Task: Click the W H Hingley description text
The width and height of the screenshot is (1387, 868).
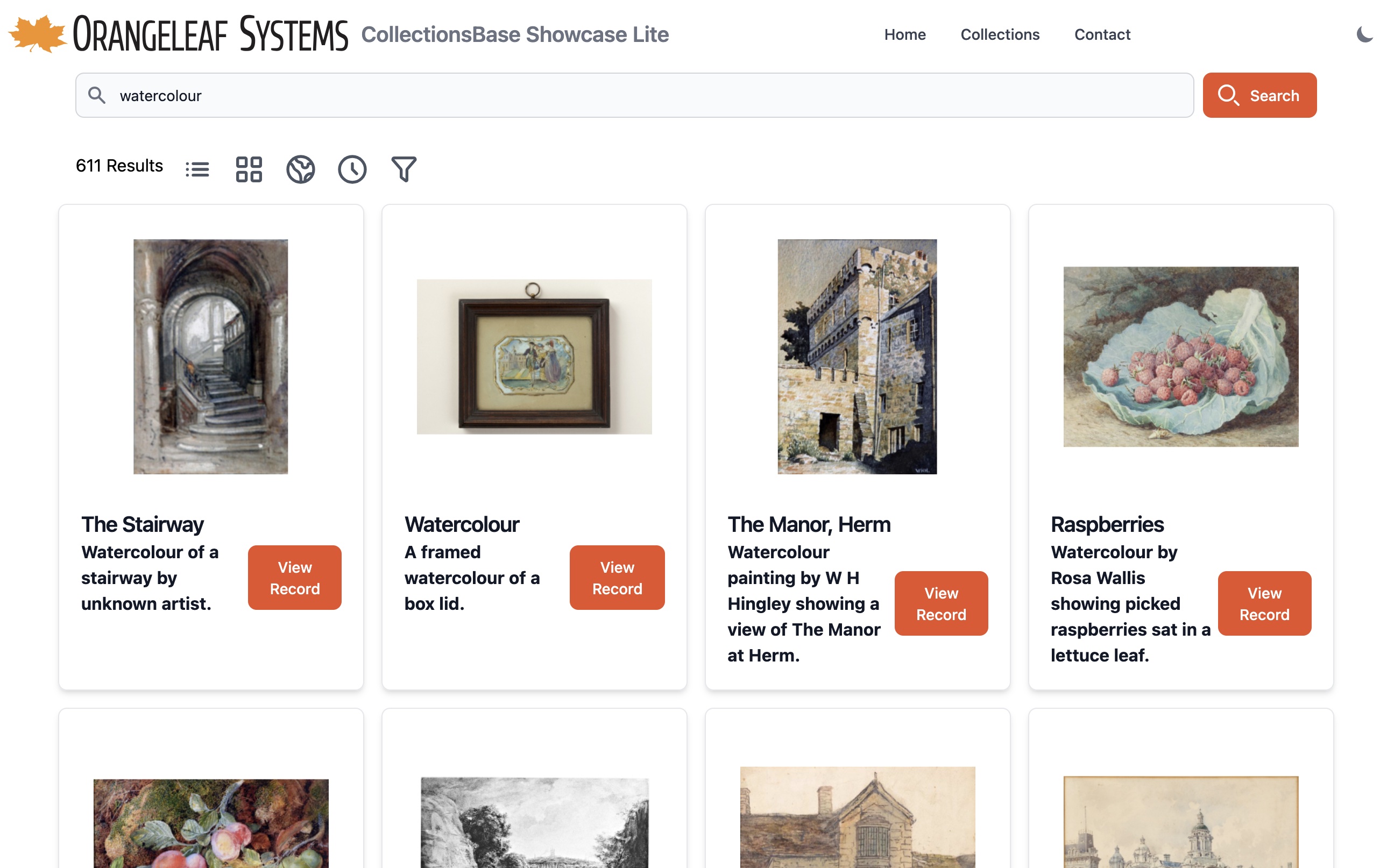Action: pyautogui.click(x=803, y=603)
